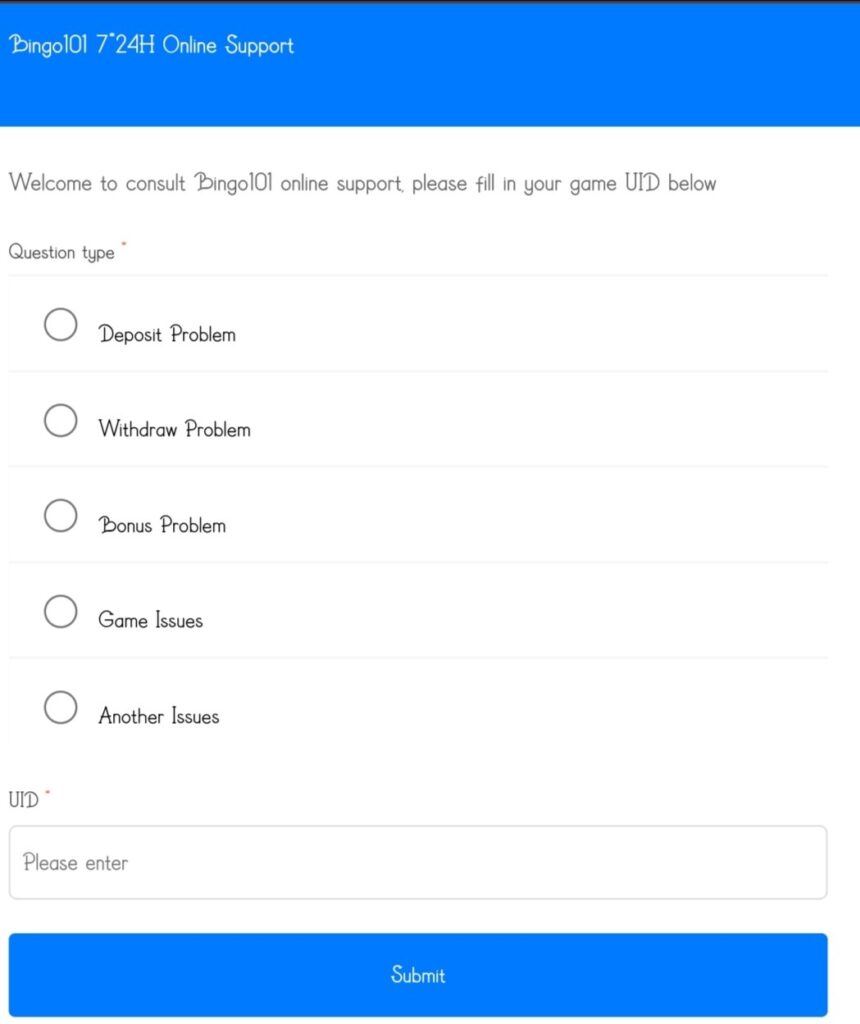The image size is (860, 1024).
Task: Click the red asterisk beside Question type
Action: click(124, 244)
